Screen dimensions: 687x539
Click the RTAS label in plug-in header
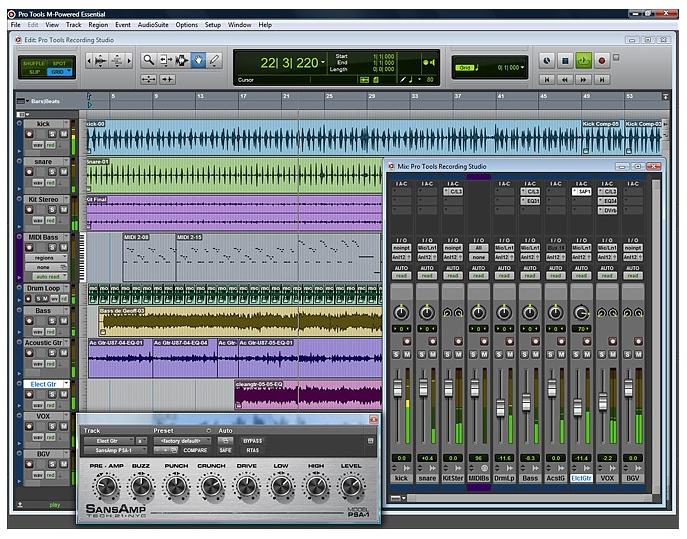[x=252, y=450]
